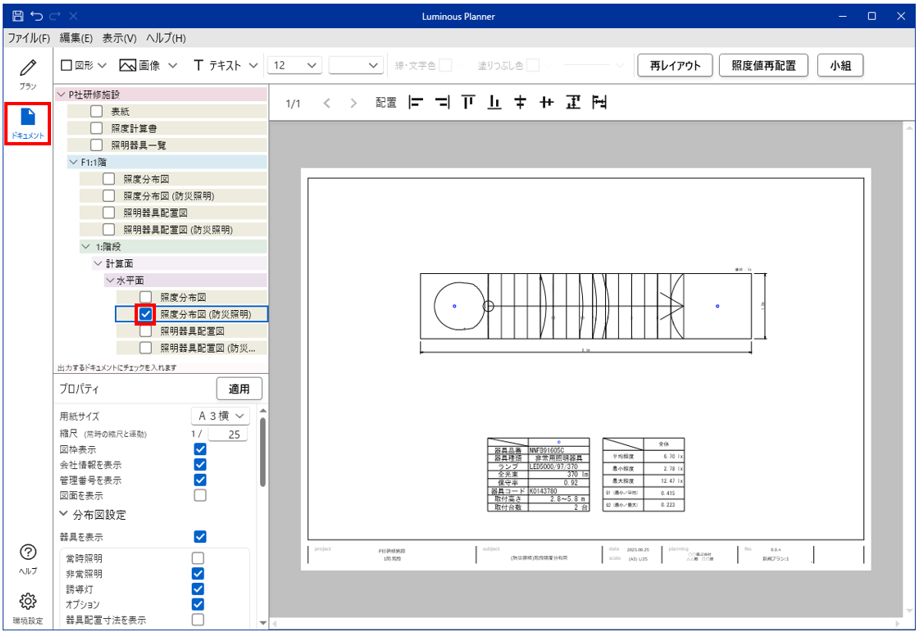
Task: Open 環境設定 gear icon
Action: (x=27, y=605)
